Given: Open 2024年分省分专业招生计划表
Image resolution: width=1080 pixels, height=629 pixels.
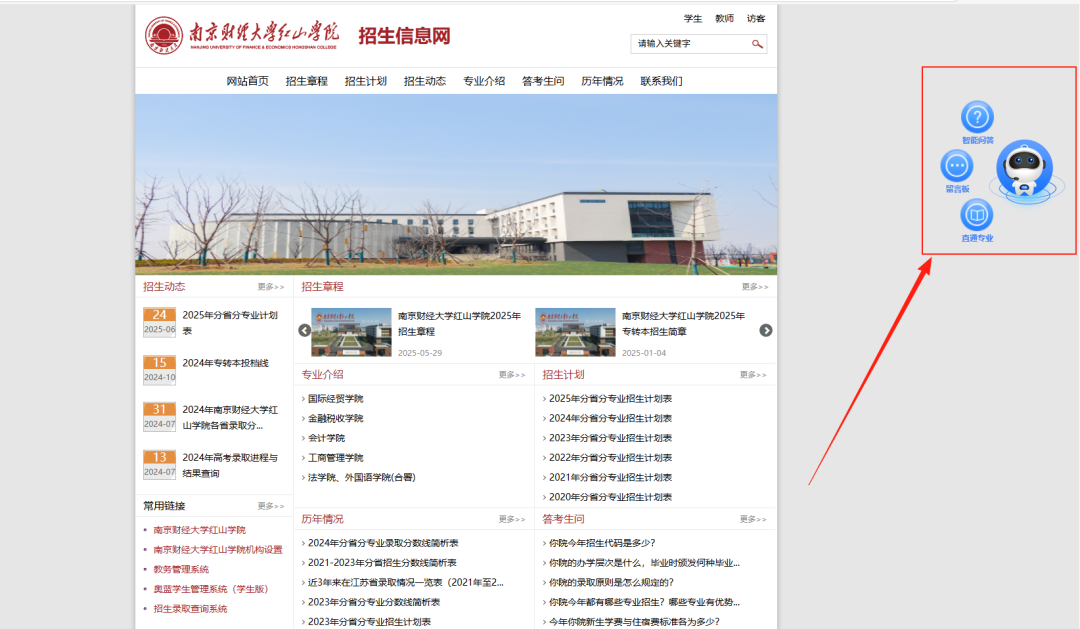Looking at the screenshot, I should (610, 418).
